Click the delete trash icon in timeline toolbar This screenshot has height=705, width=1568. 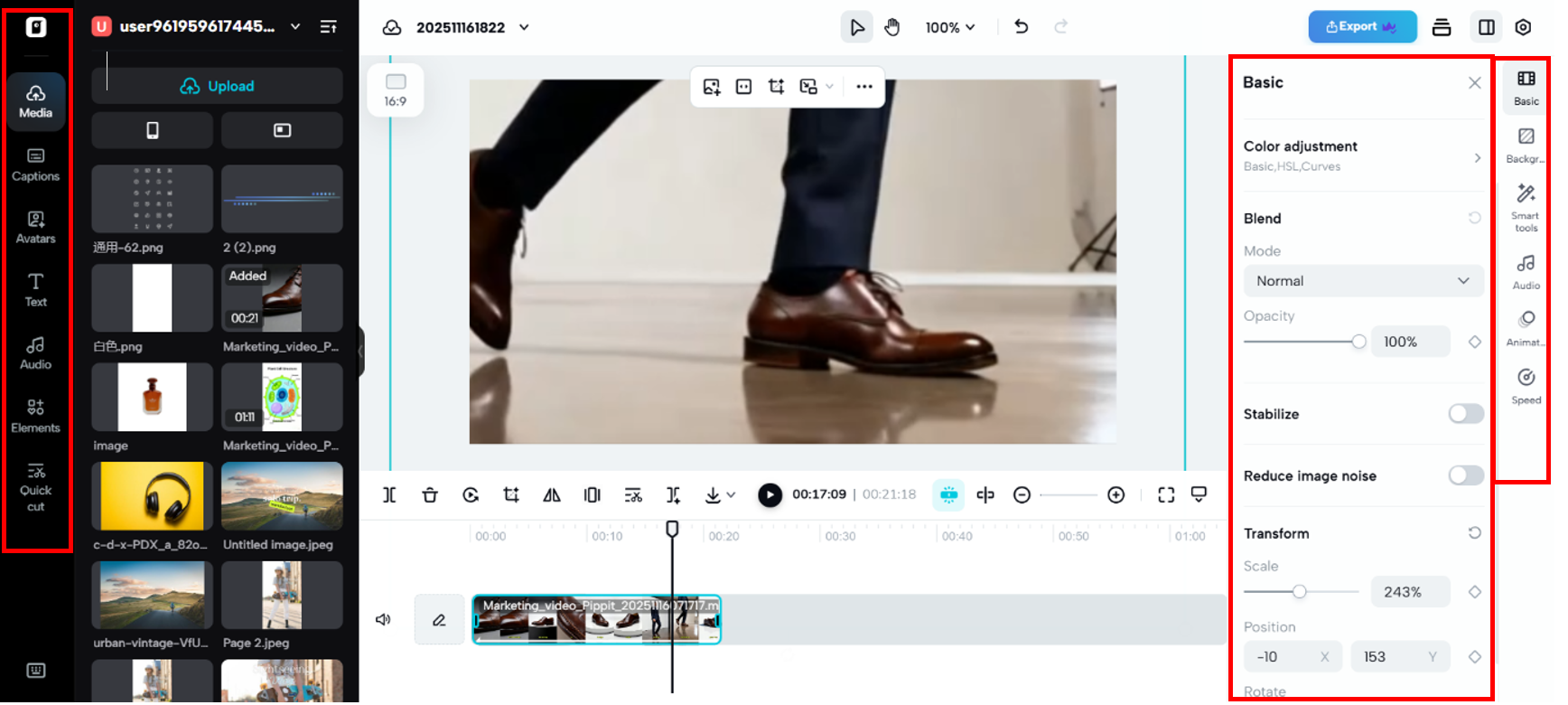[430, 494]
